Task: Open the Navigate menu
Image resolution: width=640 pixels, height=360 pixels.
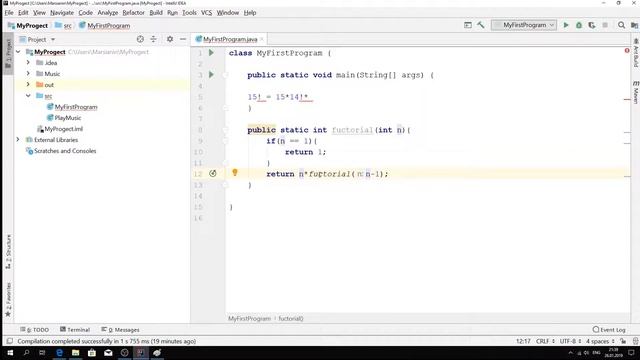Action: pyautogui.click(x=62, y=13)
